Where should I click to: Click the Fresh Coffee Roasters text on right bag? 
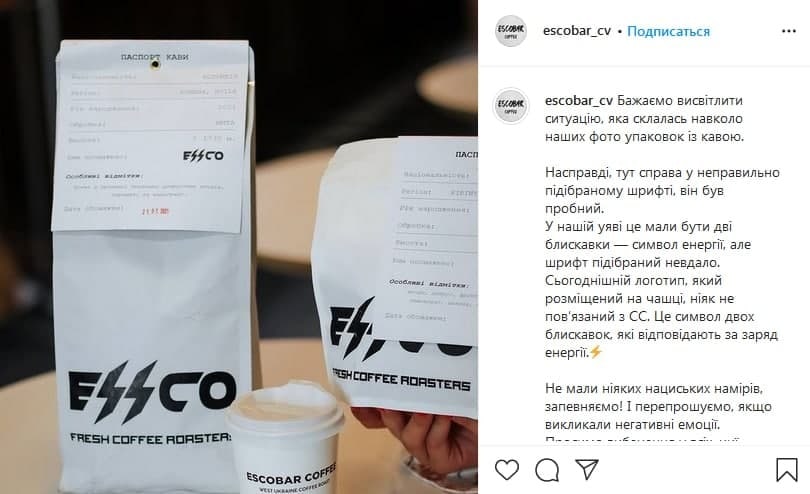tap(401, 380)
